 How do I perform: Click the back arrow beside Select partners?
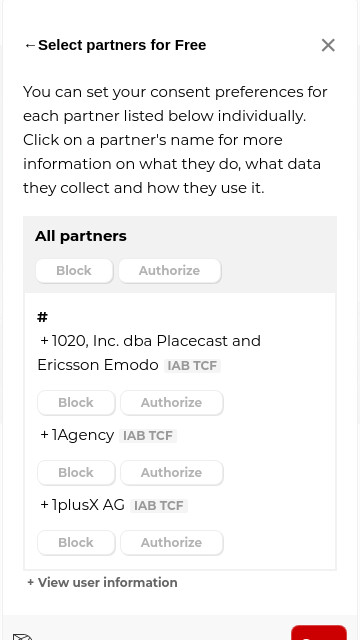pos(30,45)
